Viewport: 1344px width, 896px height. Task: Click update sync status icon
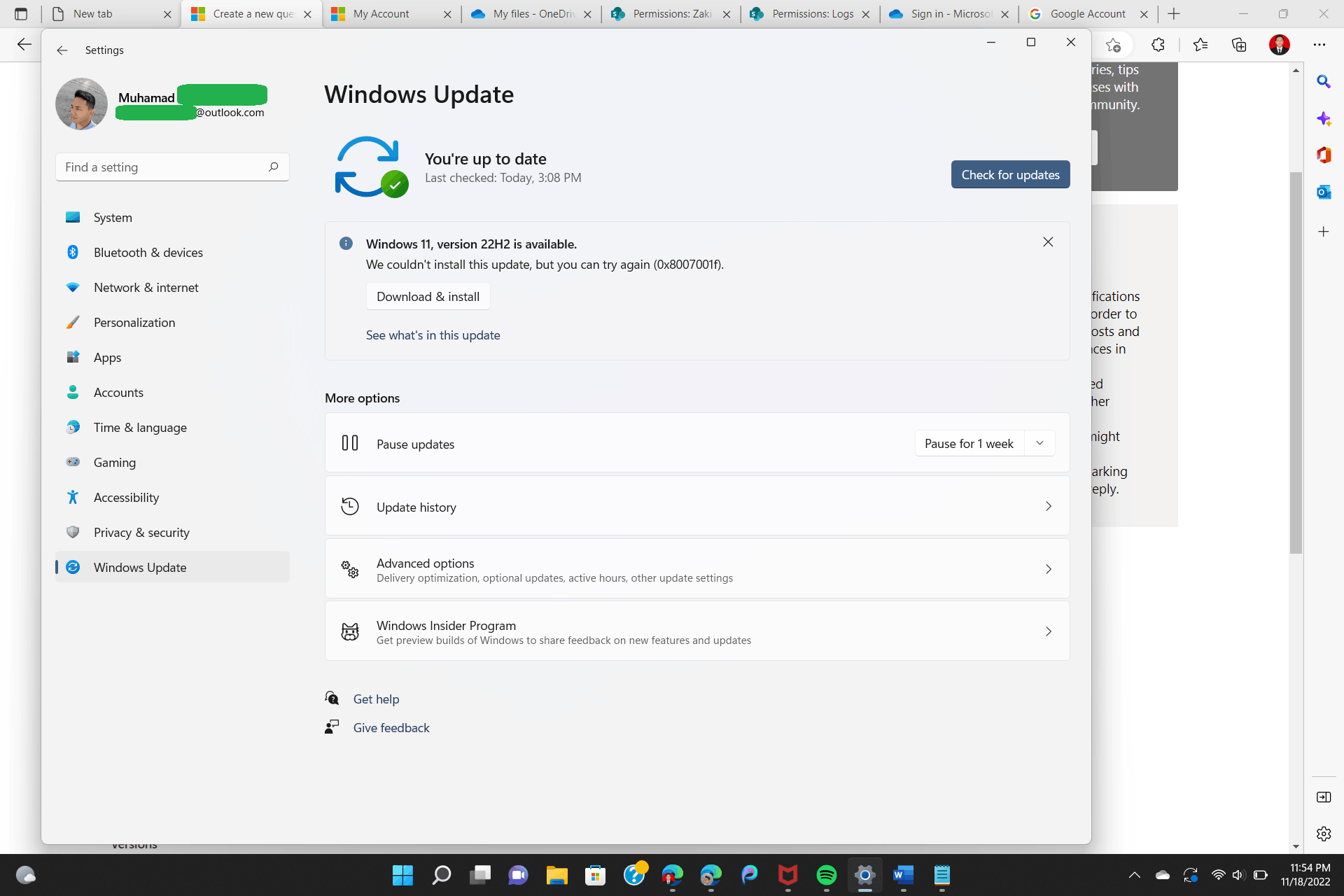tap(372, 167)
